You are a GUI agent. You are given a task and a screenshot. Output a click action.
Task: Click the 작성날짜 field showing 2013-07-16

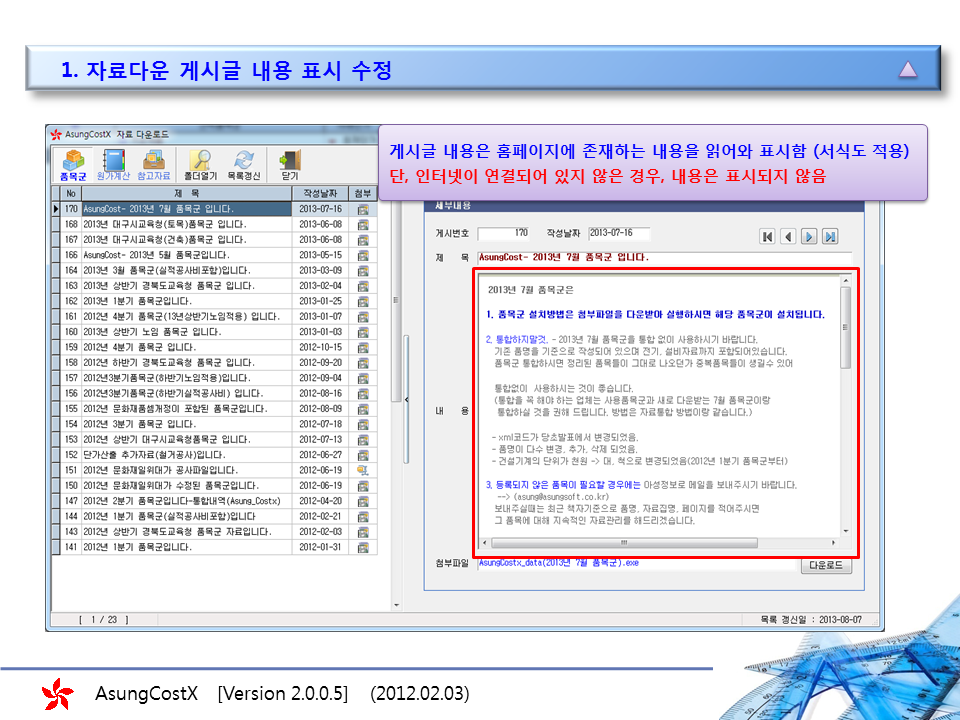(618, 233)
